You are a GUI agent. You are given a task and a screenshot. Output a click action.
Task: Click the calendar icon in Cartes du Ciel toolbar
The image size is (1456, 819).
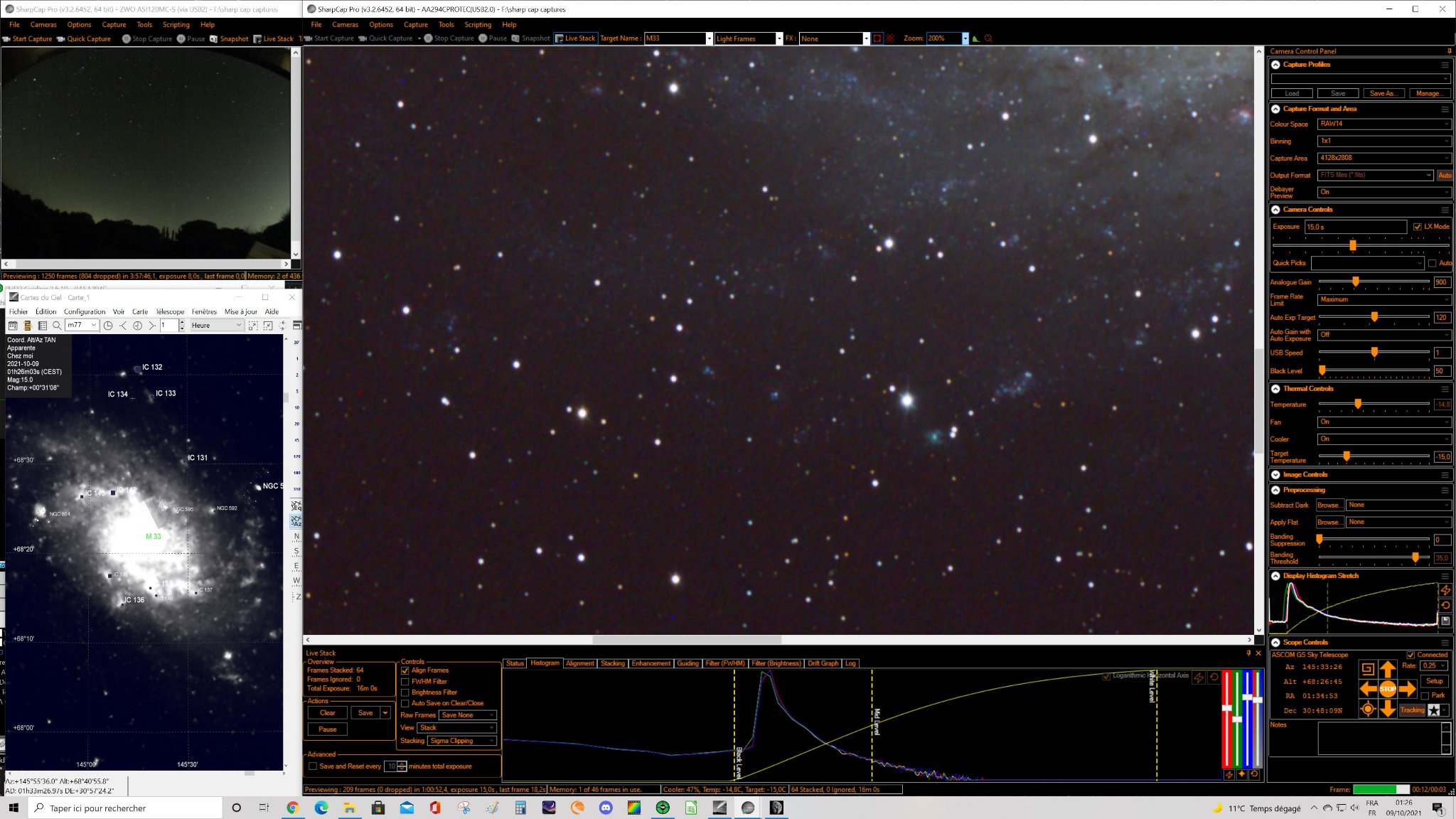(x=13, y=326)
